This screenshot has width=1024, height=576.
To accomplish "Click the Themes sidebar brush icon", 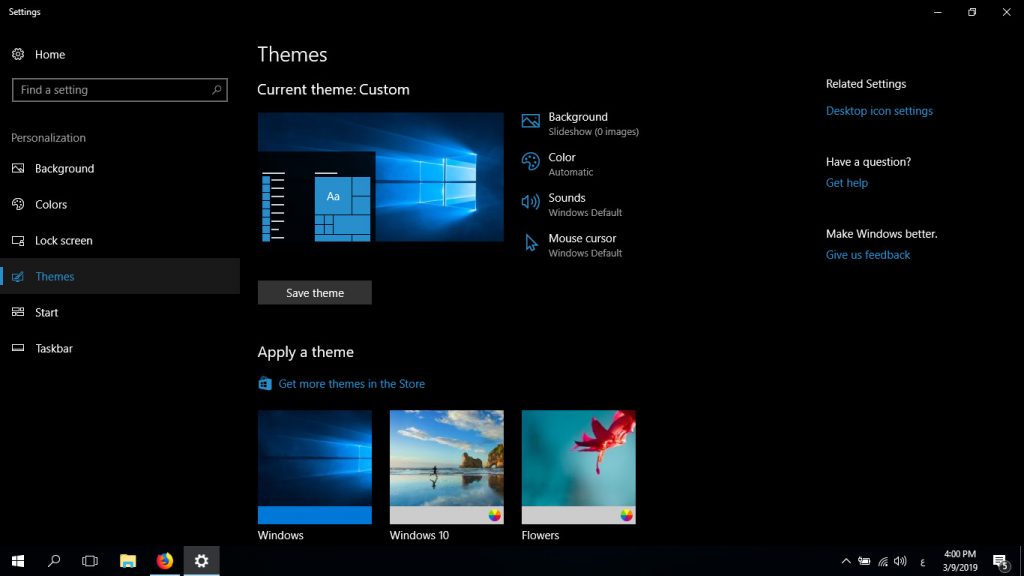I will 18,276.
